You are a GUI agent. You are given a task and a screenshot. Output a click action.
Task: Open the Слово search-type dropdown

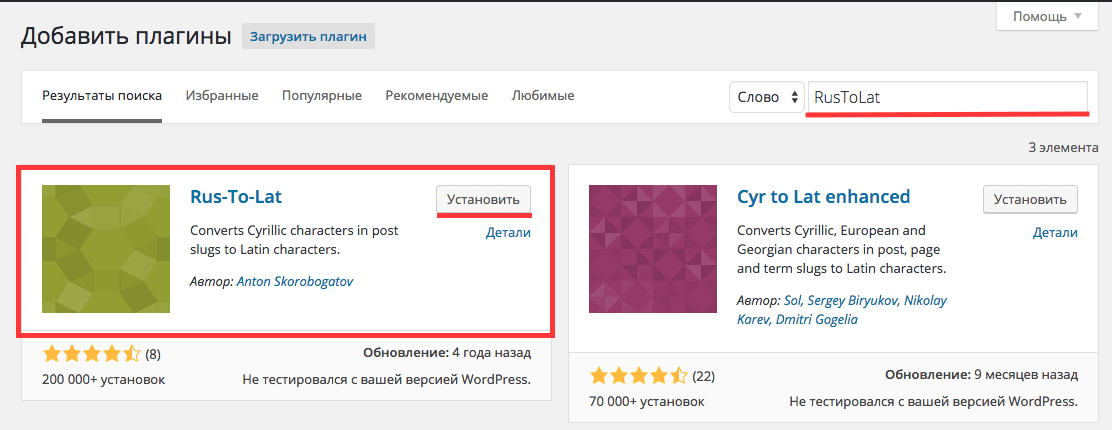coord(767,97)
